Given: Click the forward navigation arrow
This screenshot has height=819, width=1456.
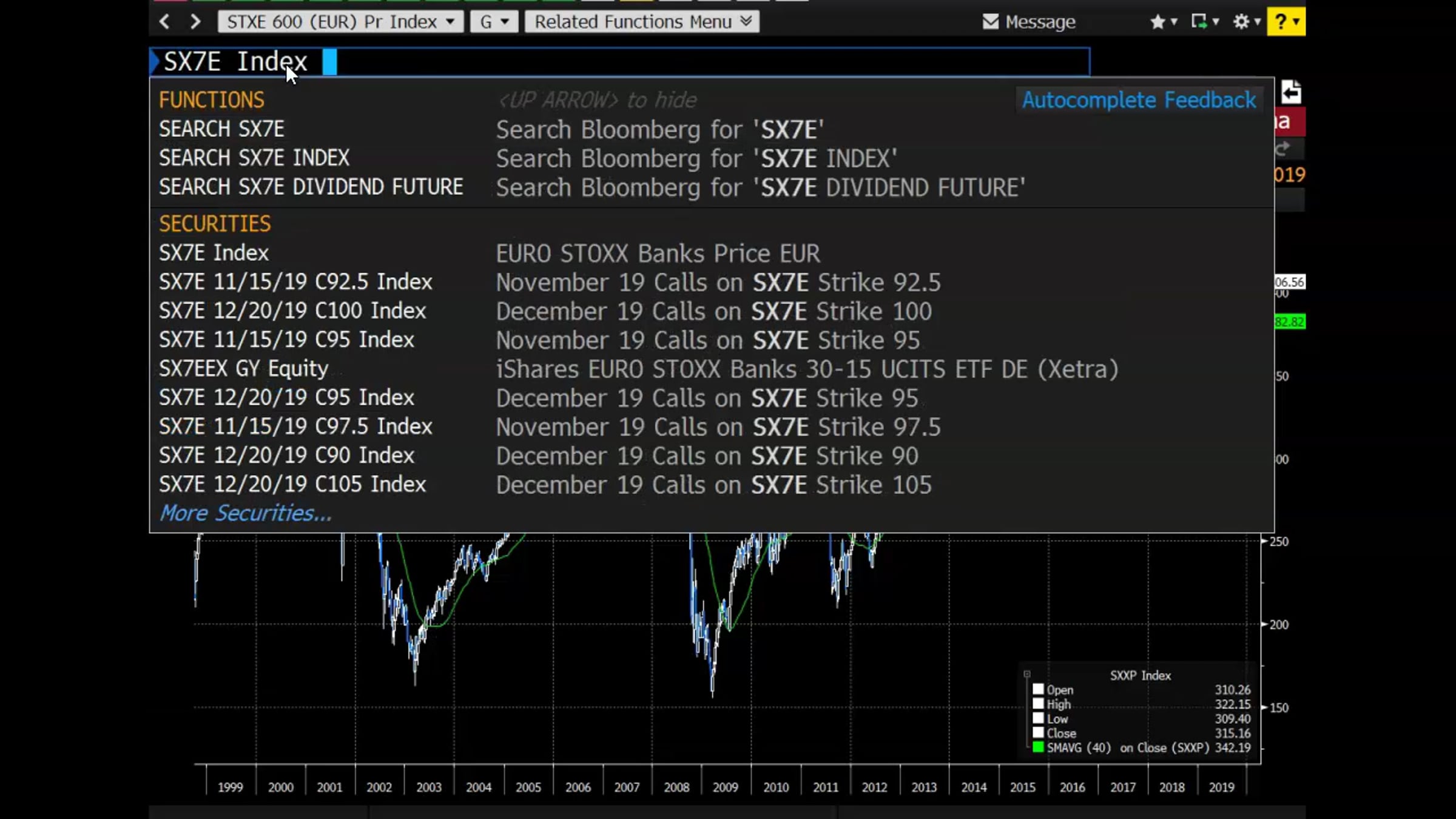Looking at the screenshot, I should tap(195, 22).
